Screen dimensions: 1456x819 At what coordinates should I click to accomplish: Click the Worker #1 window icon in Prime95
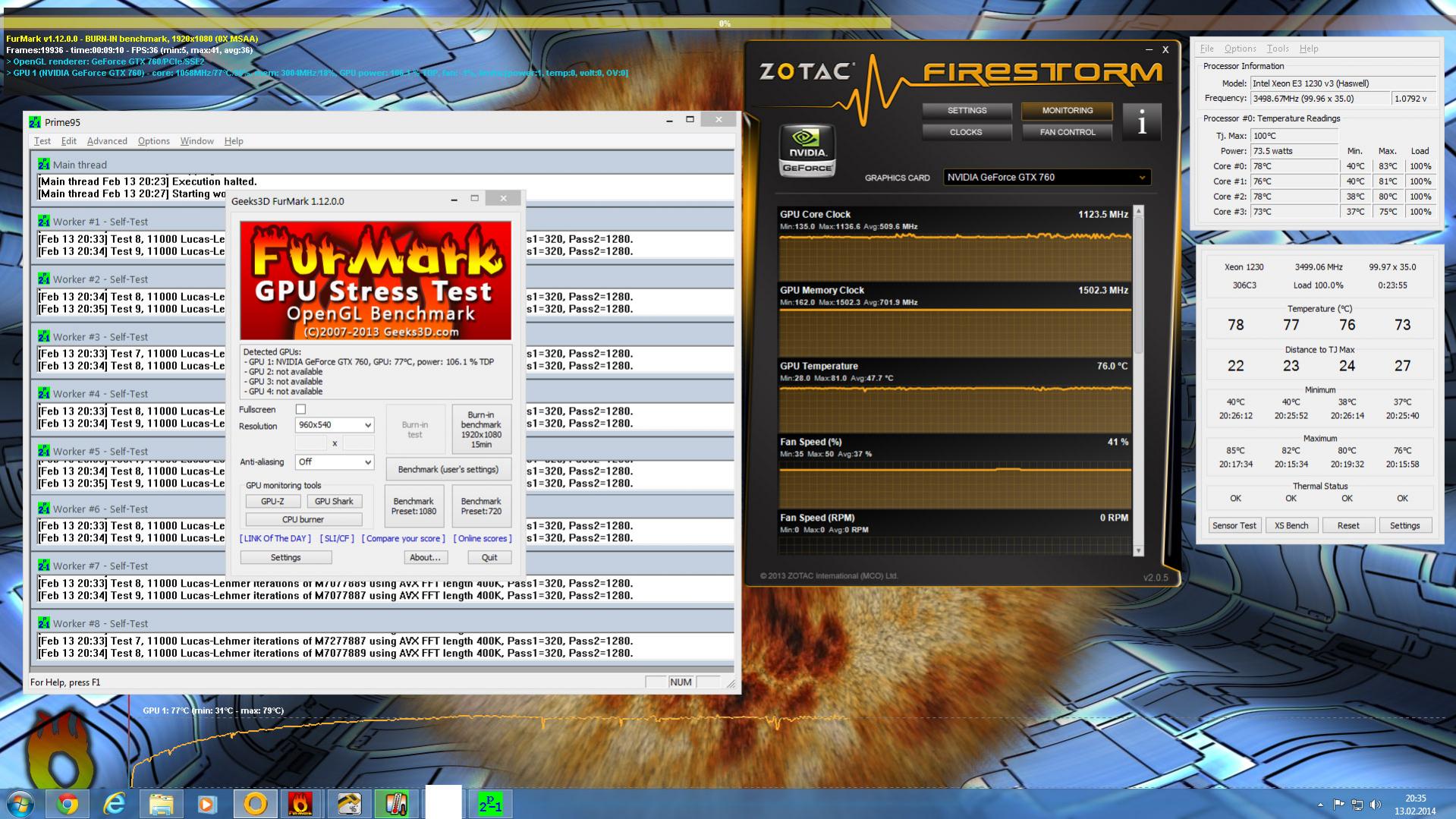pyautogui.click(x=44, y=221)
